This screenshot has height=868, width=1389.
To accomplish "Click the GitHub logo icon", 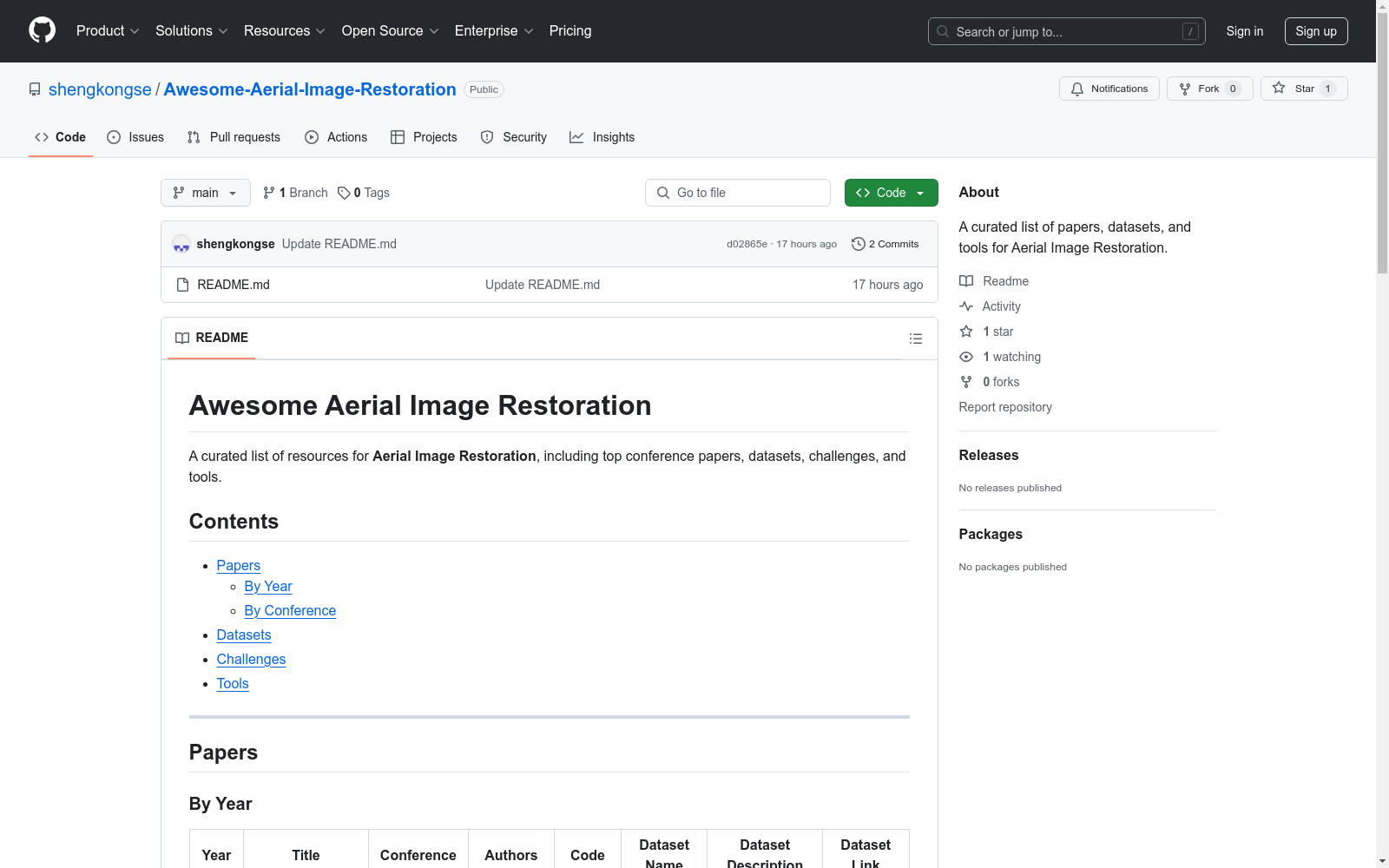I will coord(42,30).
